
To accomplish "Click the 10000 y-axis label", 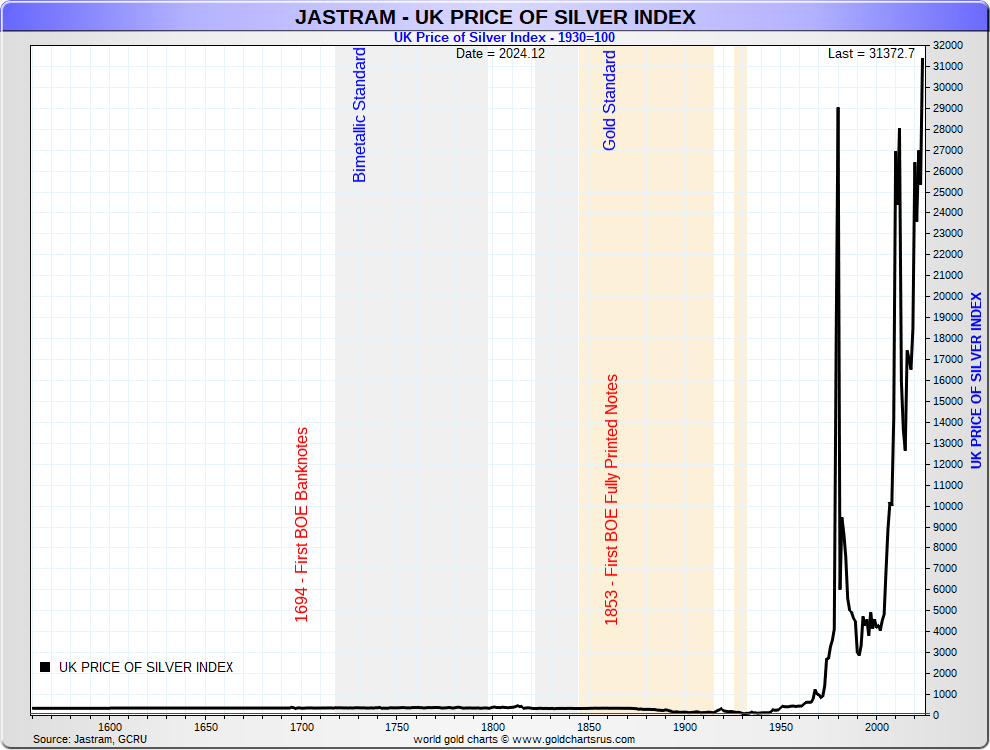I will 948,506.
